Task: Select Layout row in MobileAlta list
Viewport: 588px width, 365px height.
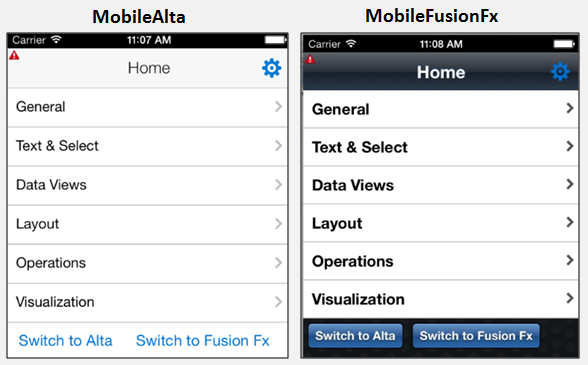Action: pyautogui.click(x=147, y=224)
